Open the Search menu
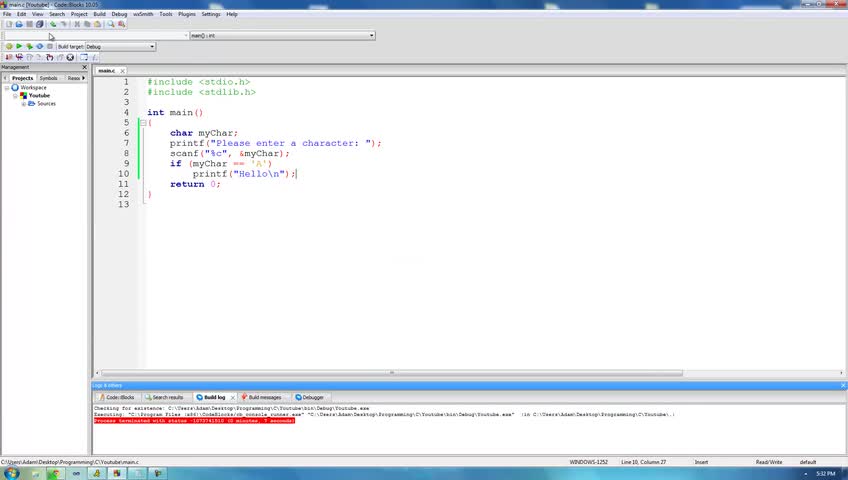The image size is (848, 480). click(x=57, y=14)
